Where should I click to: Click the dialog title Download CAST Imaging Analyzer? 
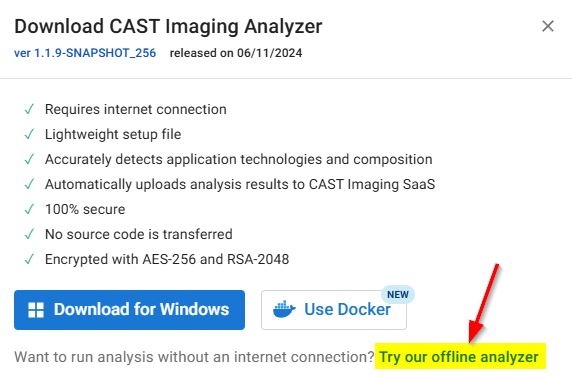[x=168, y=27]
